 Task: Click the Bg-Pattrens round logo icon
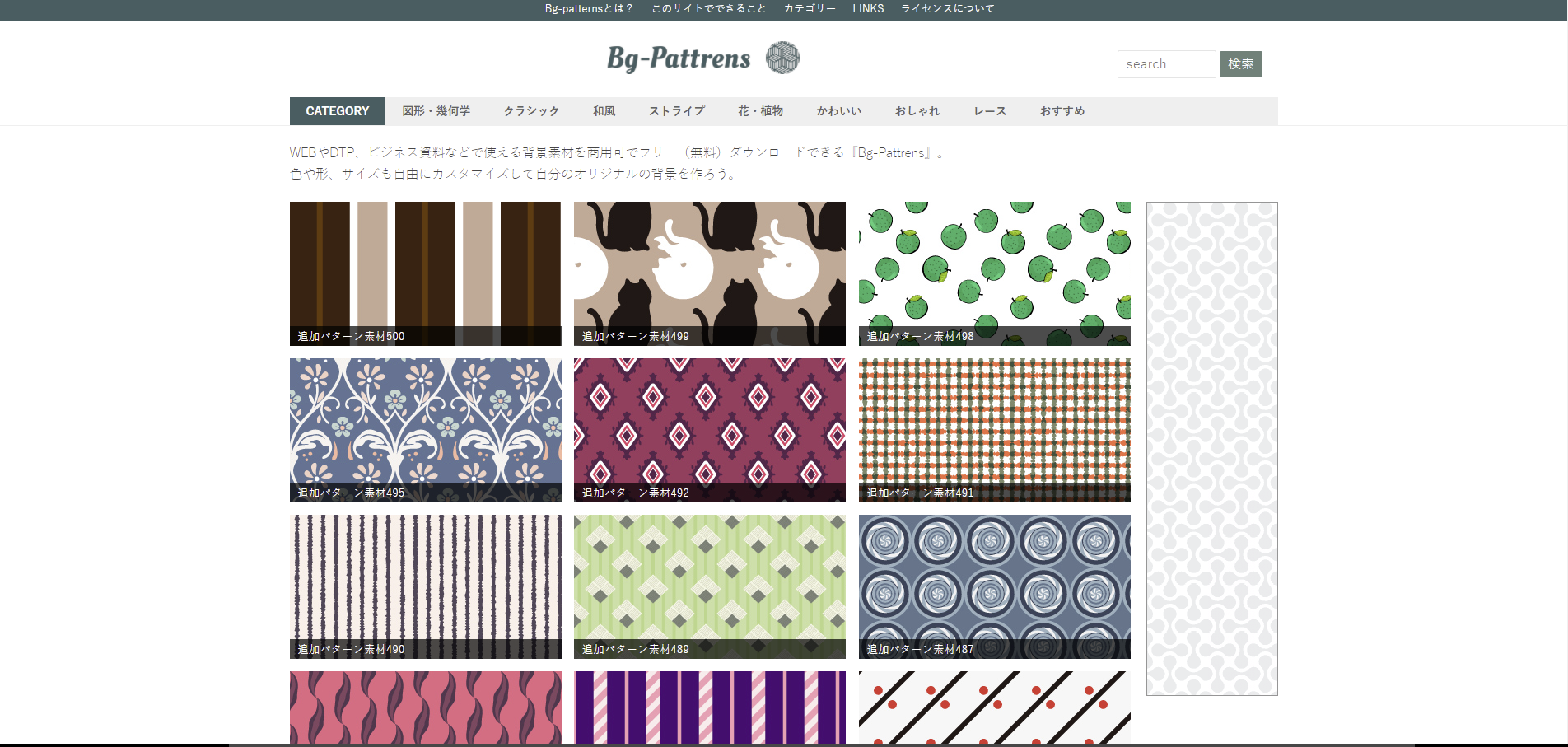tap(782, 58)
